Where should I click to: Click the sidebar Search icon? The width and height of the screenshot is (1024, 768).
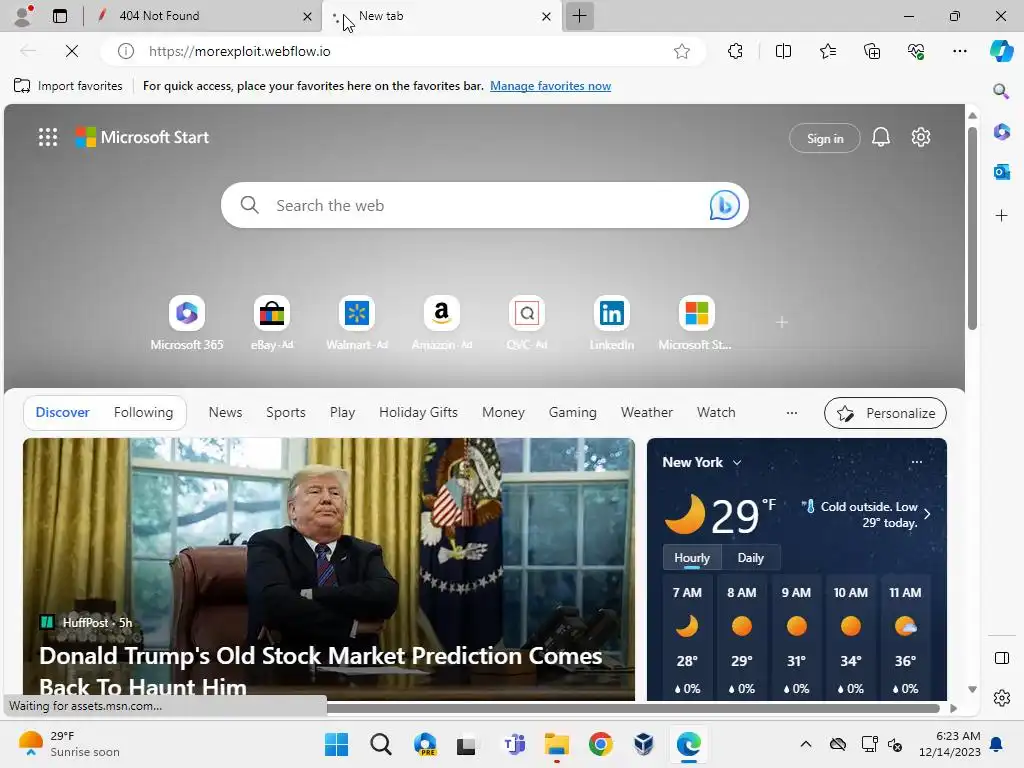point(1001,91)
